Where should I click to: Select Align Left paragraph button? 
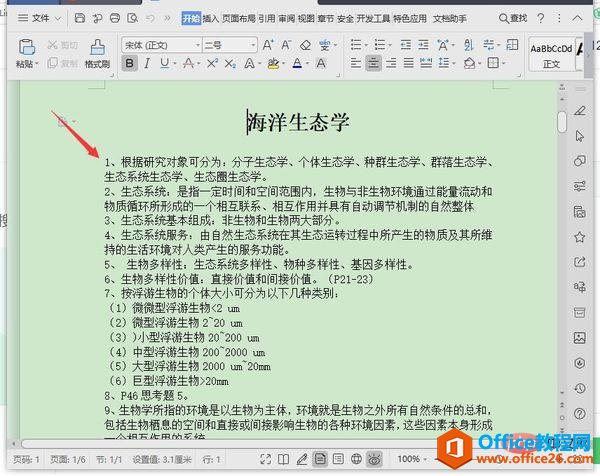pyautogui.click(x=356, y=63)
